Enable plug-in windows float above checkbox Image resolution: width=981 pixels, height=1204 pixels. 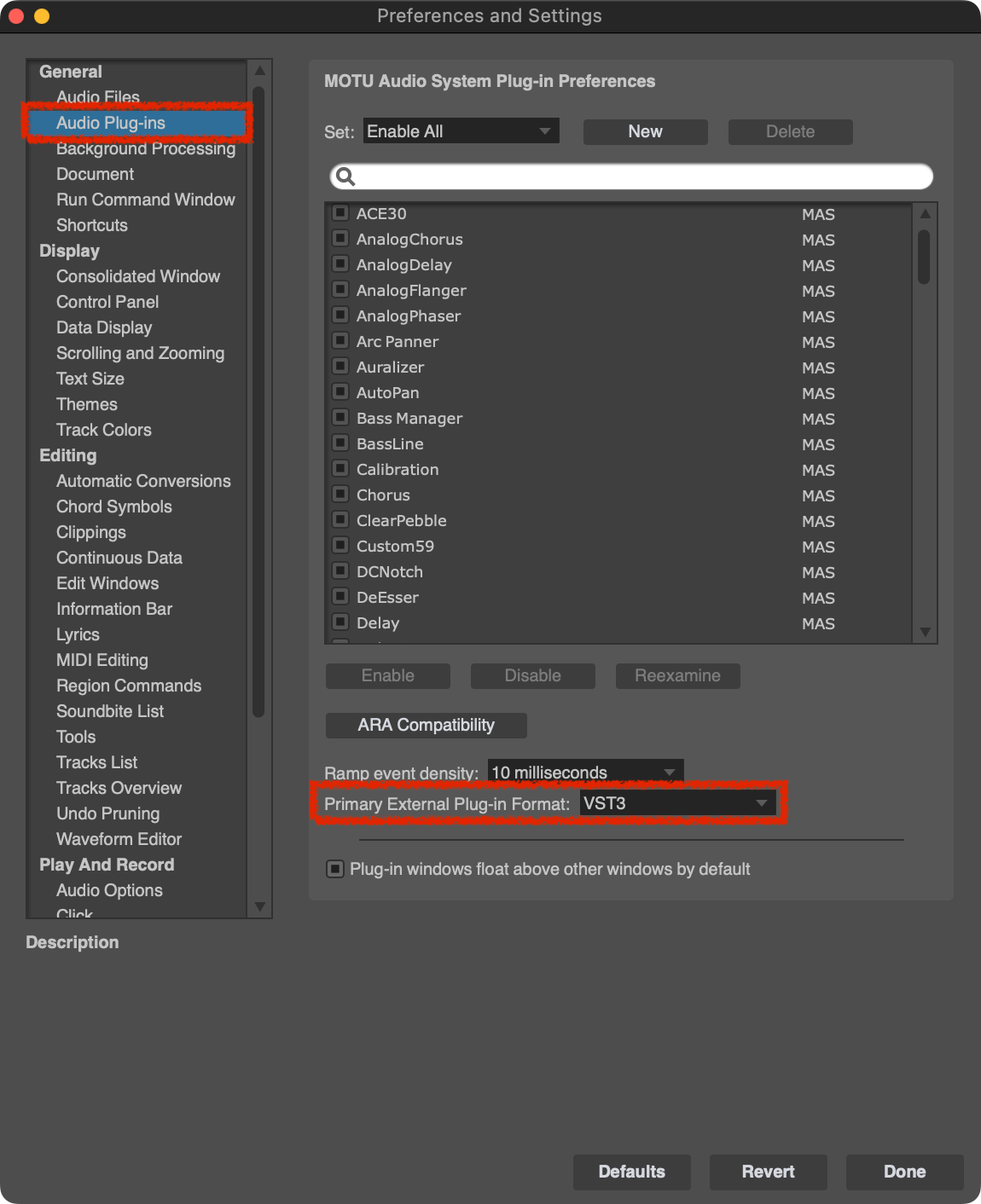click(336, 869)
